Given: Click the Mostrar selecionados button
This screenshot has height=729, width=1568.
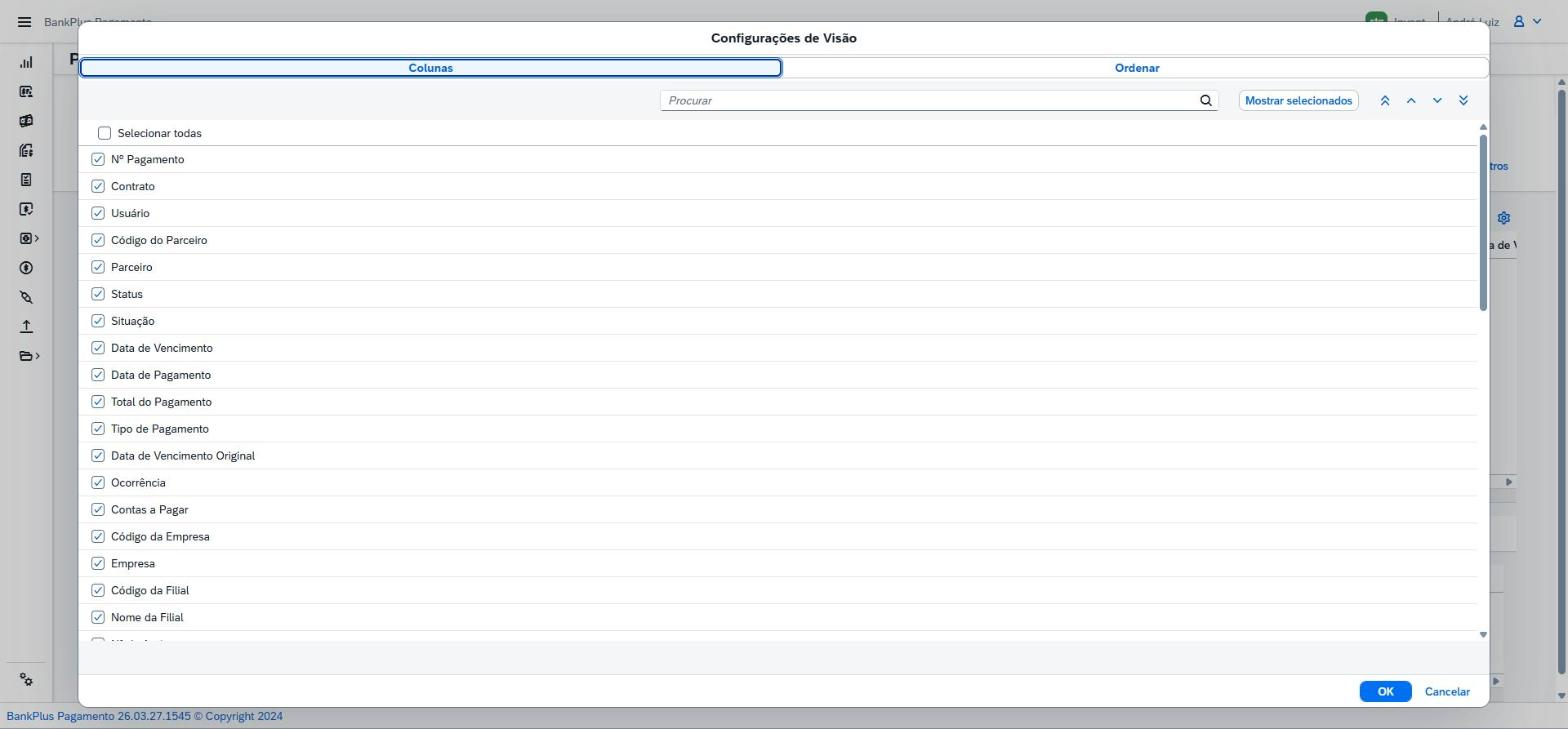Looking at the screenshot, I should (1298, 101).
